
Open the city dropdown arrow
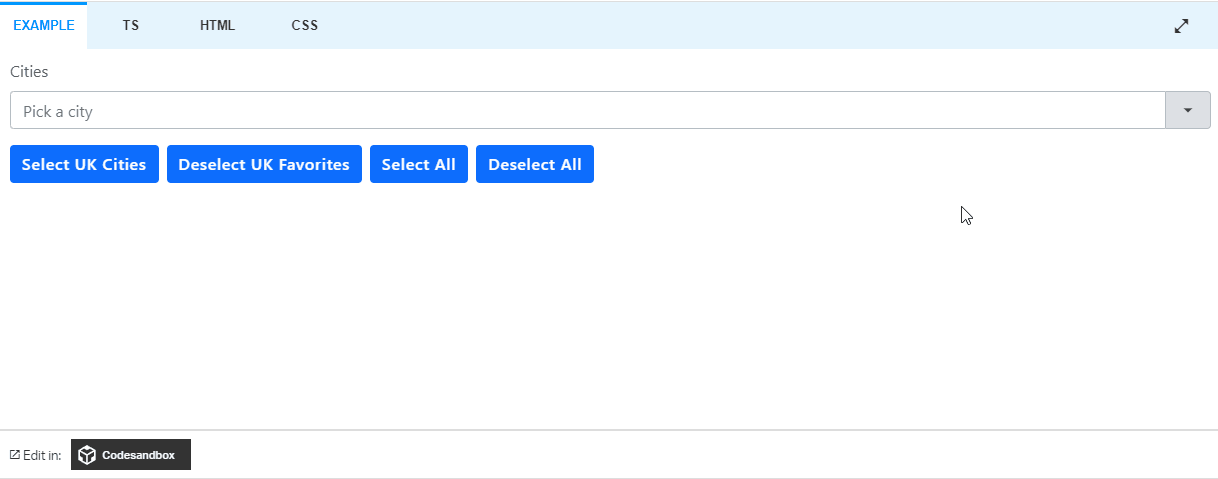pyautogui.click(x=1188, y=111)
